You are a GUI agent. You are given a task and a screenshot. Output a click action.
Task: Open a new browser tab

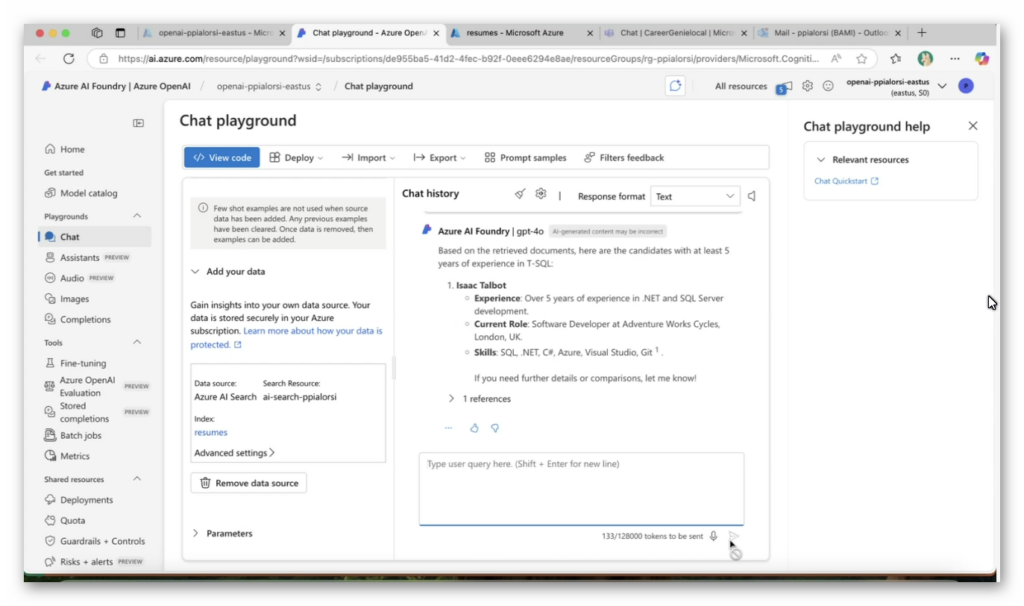[x=921, y=33]
